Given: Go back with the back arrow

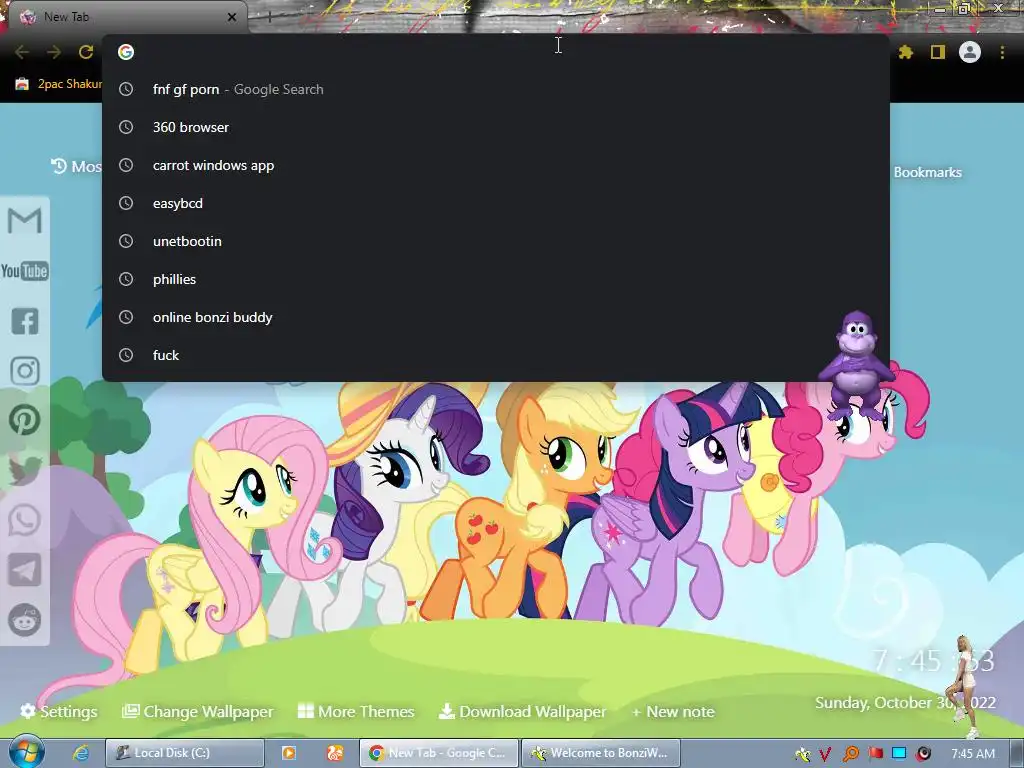Looking at the screenshot, I should (22, 52).
